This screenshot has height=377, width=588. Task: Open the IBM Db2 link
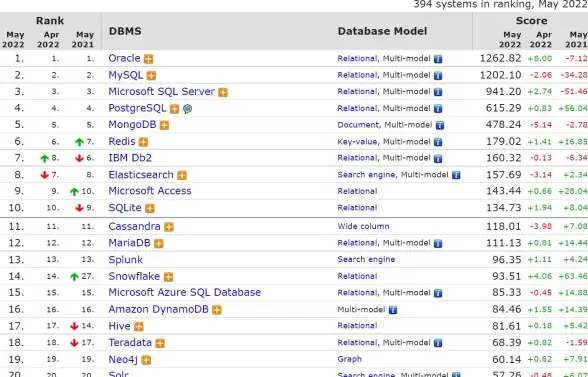(130, 158)
